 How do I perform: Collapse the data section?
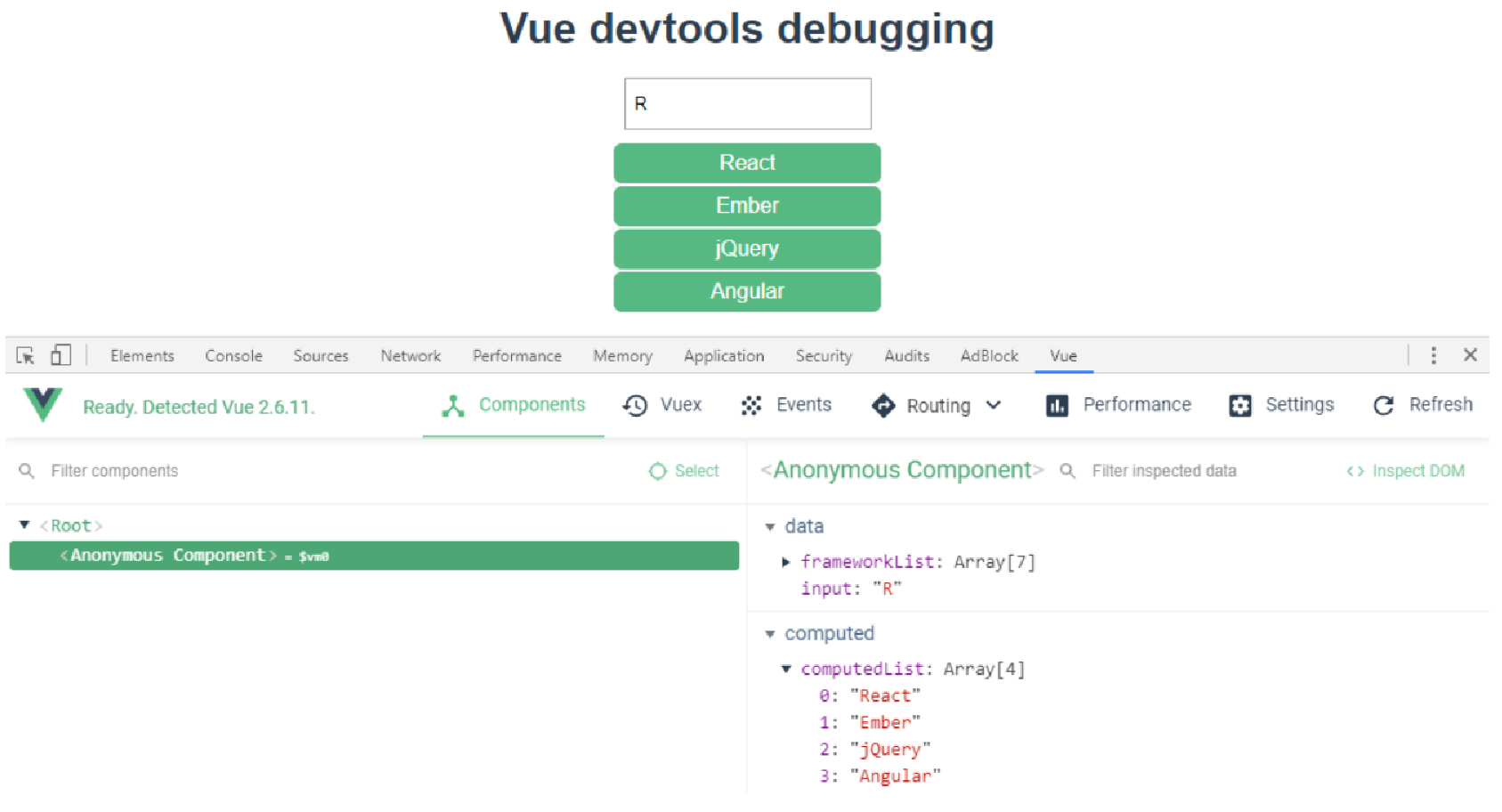tap(770, 527)
